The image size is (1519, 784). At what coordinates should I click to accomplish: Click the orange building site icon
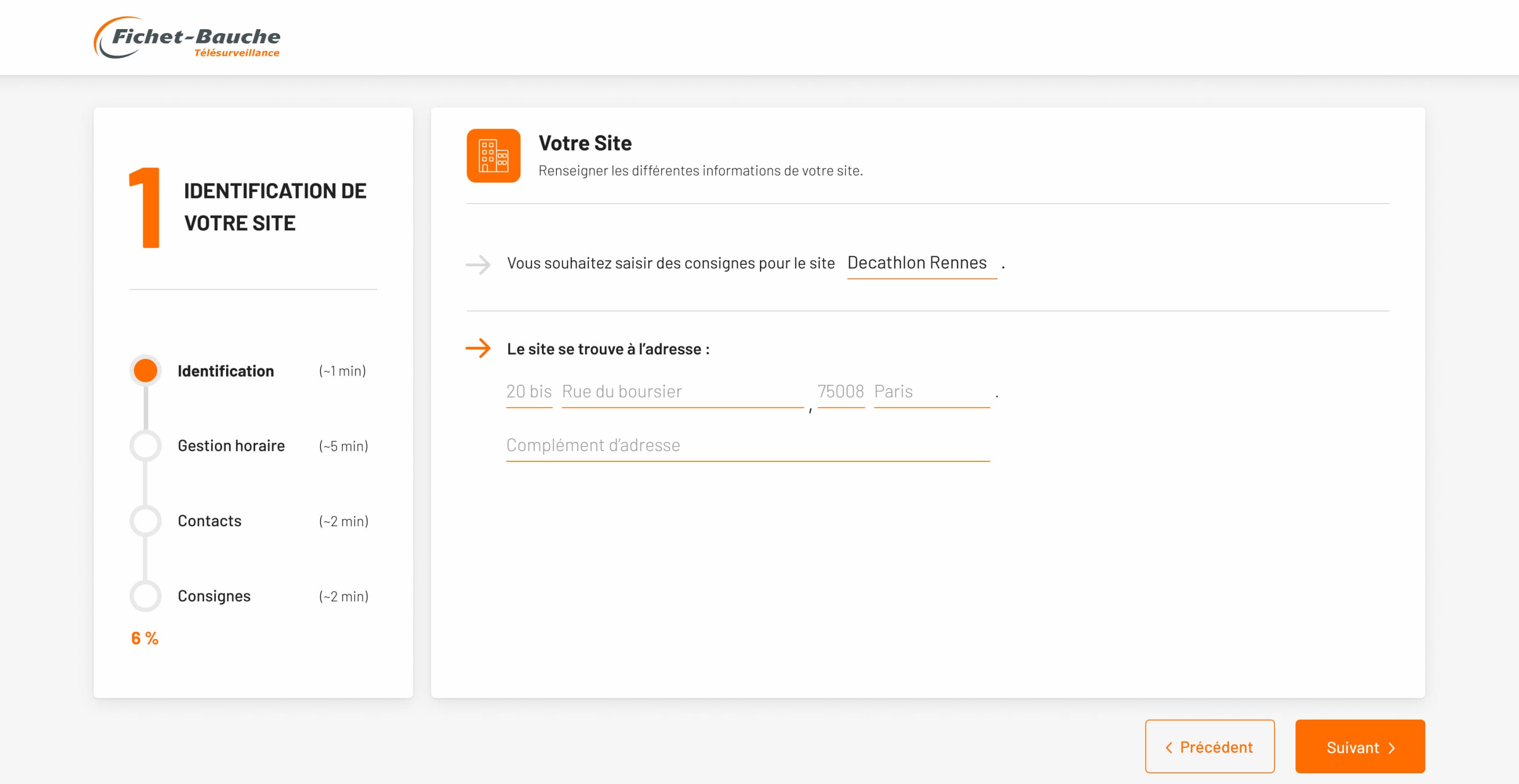pos(493,156)
